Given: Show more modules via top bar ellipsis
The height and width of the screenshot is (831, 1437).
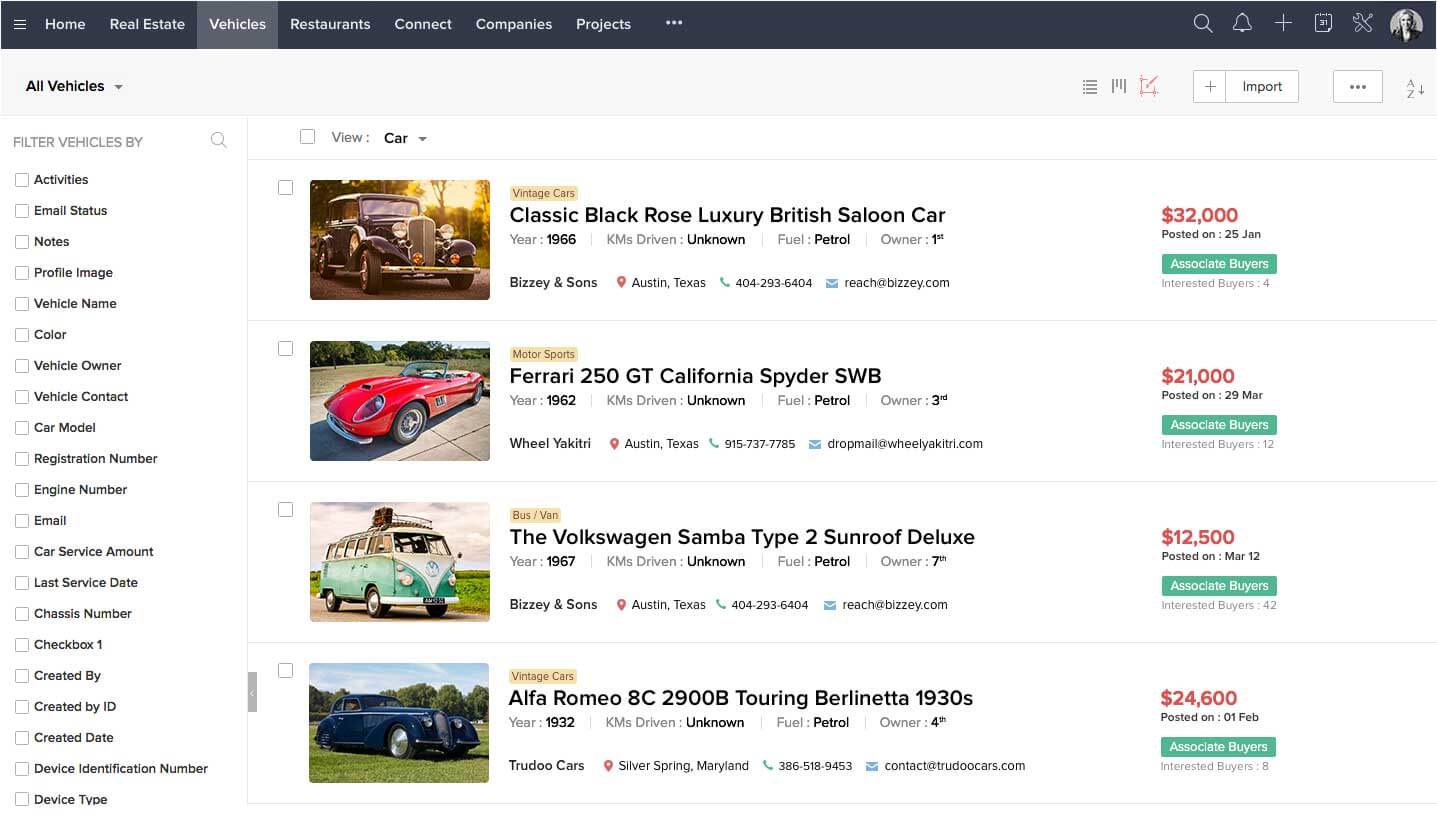Looking at the screenshot, I should [x=674, y=23].
